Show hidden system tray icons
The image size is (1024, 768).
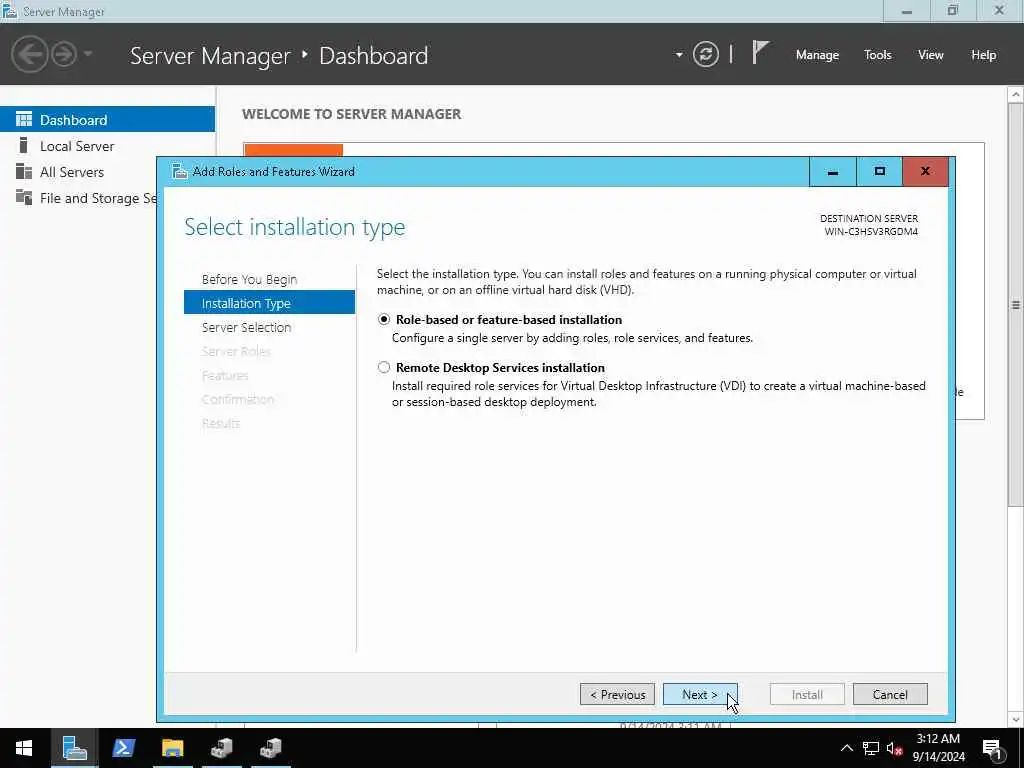(x=846, y=748)
